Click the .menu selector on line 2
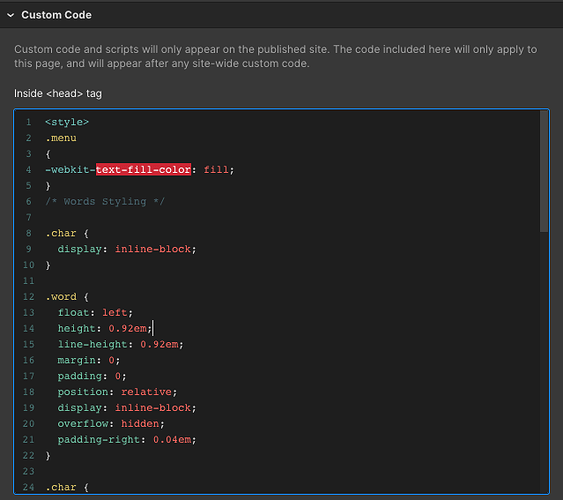 [61, 138]
